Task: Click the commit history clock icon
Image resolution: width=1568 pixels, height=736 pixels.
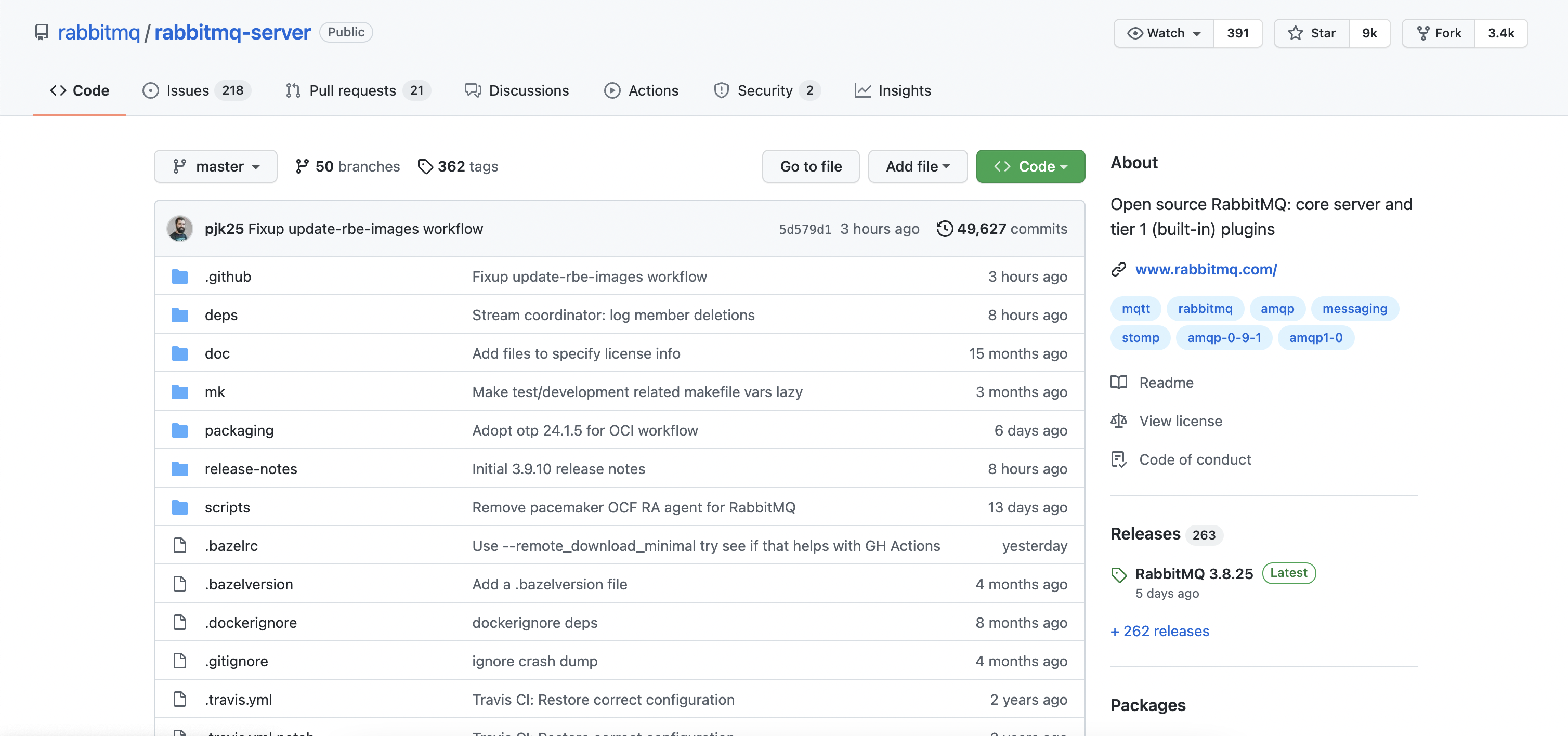Action: tap(944, 229)
